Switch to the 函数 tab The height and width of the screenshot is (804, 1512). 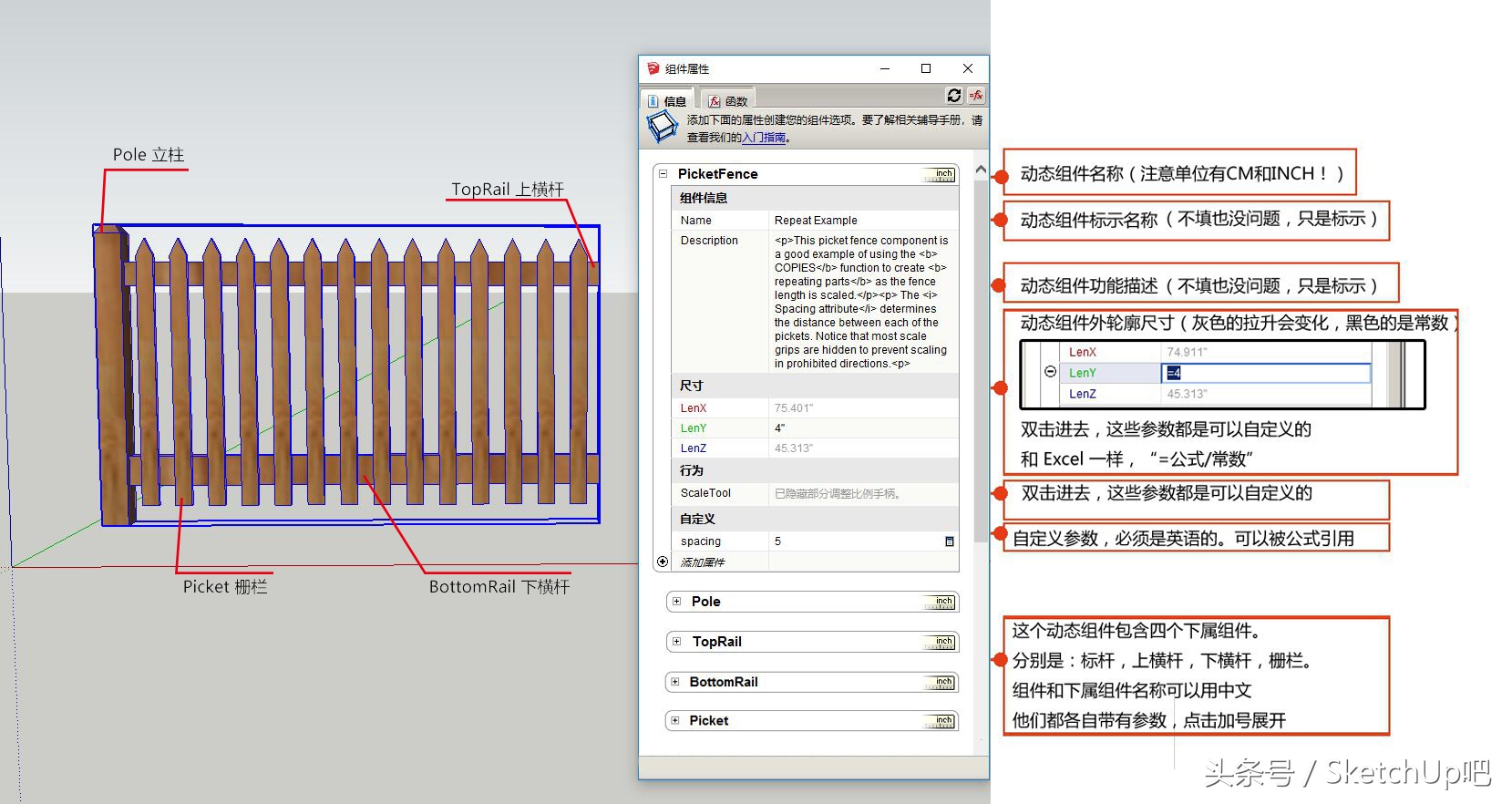tap(728, 100)
